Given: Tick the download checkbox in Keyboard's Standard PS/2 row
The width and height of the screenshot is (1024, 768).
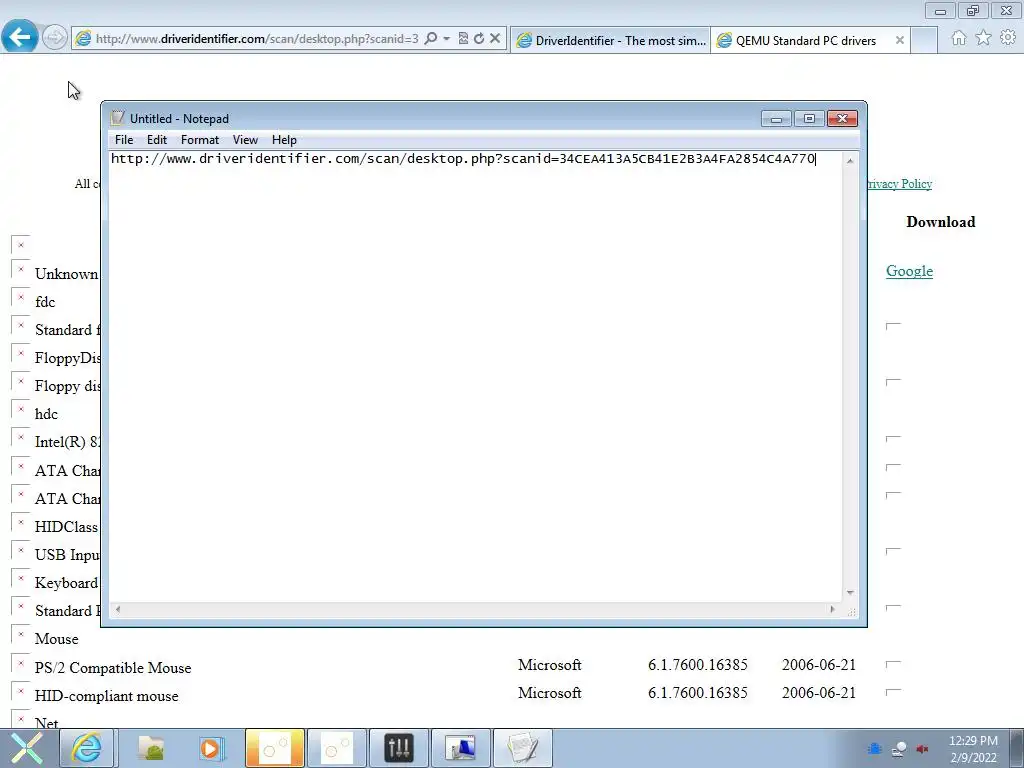Looking at the screenshot, I should [x=893, y=607].
